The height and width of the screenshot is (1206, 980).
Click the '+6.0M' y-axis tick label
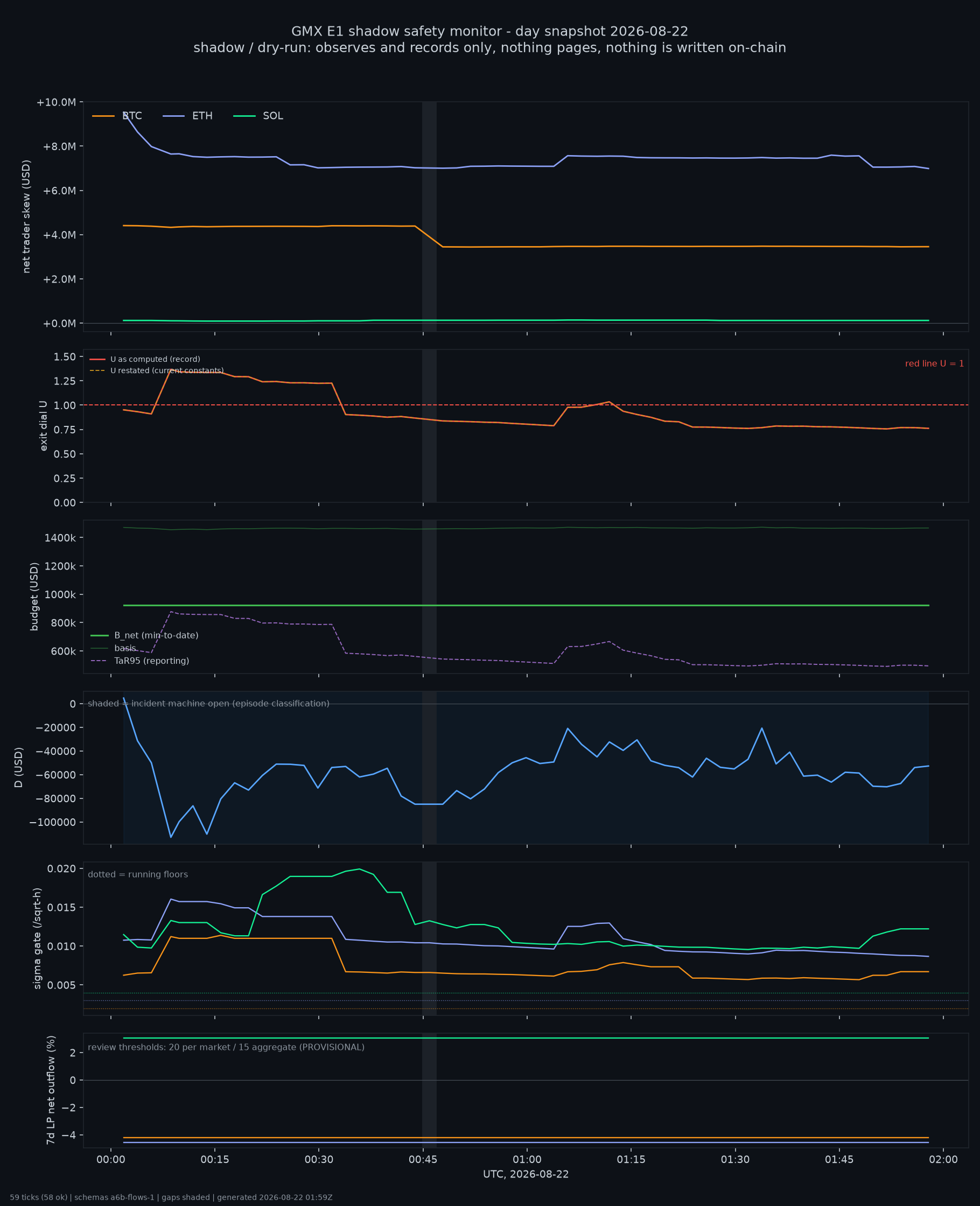click(x=59, y=191)
